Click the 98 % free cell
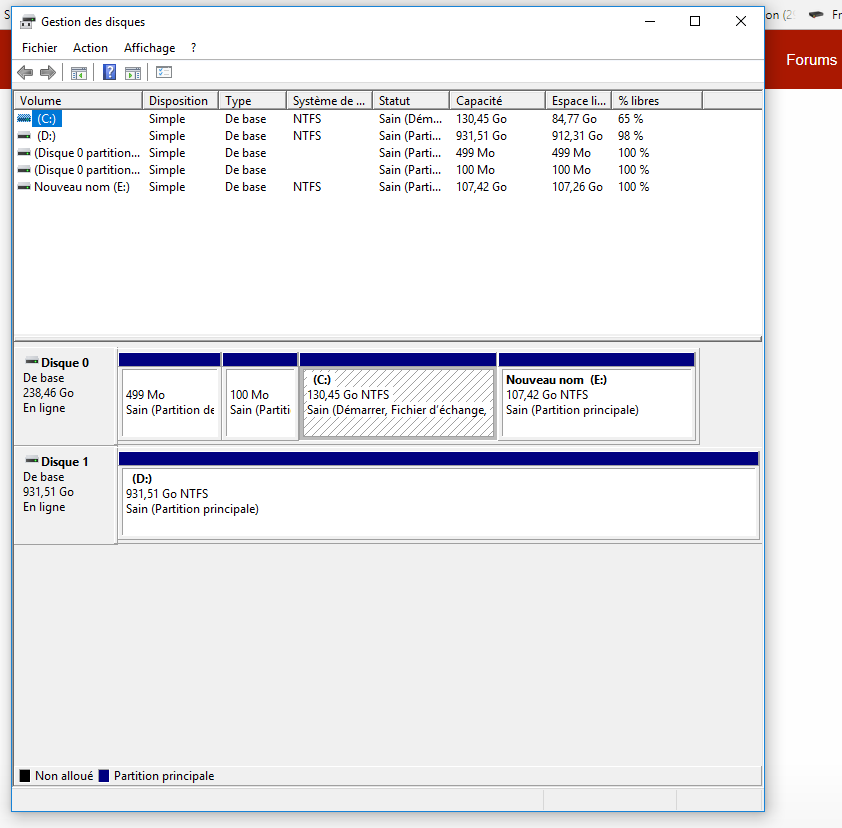The width and height of the screenshot is (842, 828). coord(630,136)
